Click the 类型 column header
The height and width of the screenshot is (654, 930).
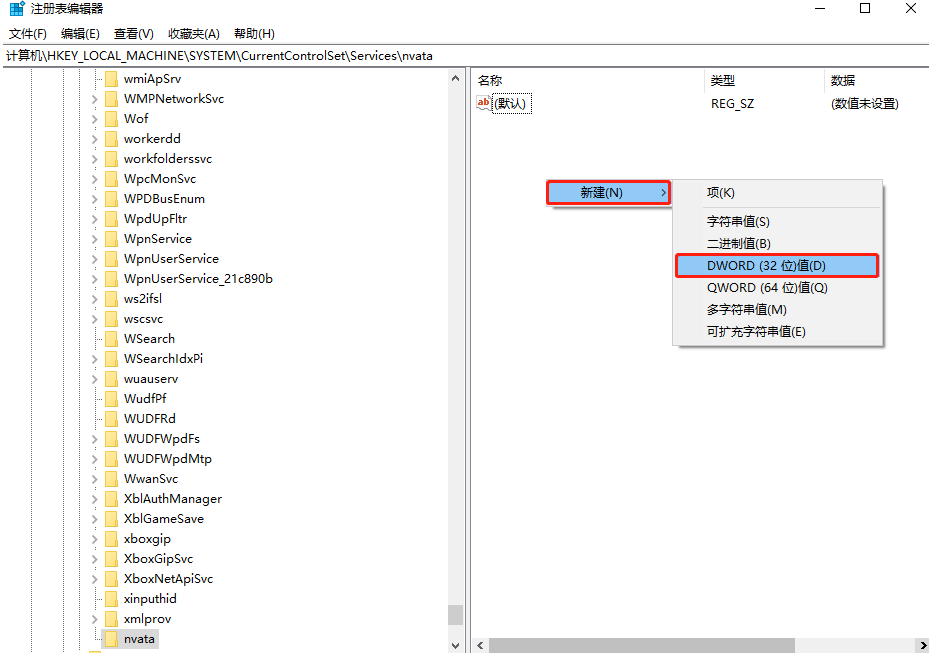722,80
